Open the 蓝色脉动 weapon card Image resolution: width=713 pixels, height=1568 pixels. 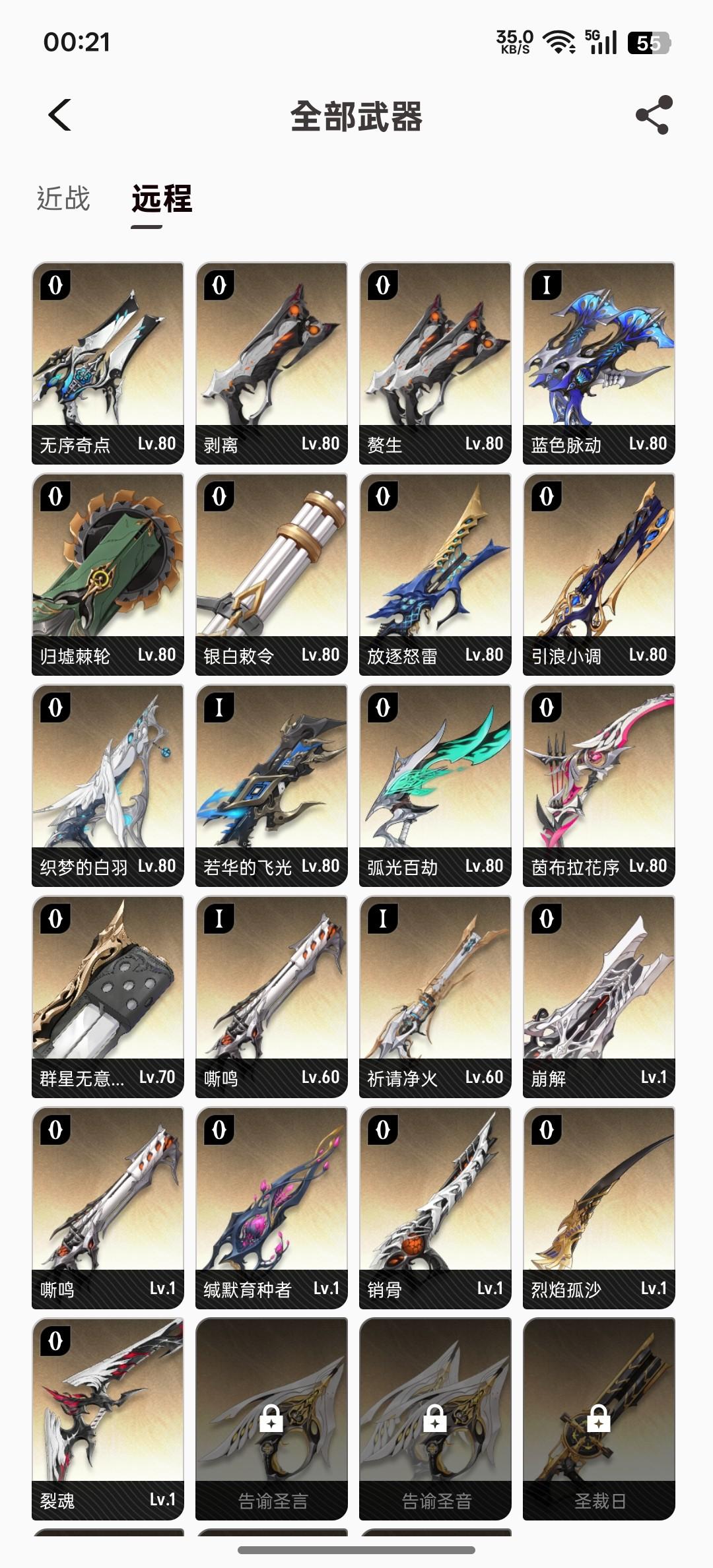pyautogui.click(x=599, y=363)
